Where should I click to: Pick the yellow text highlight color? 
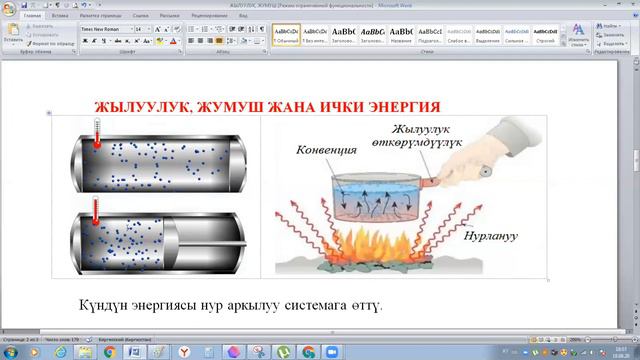pyautogui.click(x=160, y=41)
